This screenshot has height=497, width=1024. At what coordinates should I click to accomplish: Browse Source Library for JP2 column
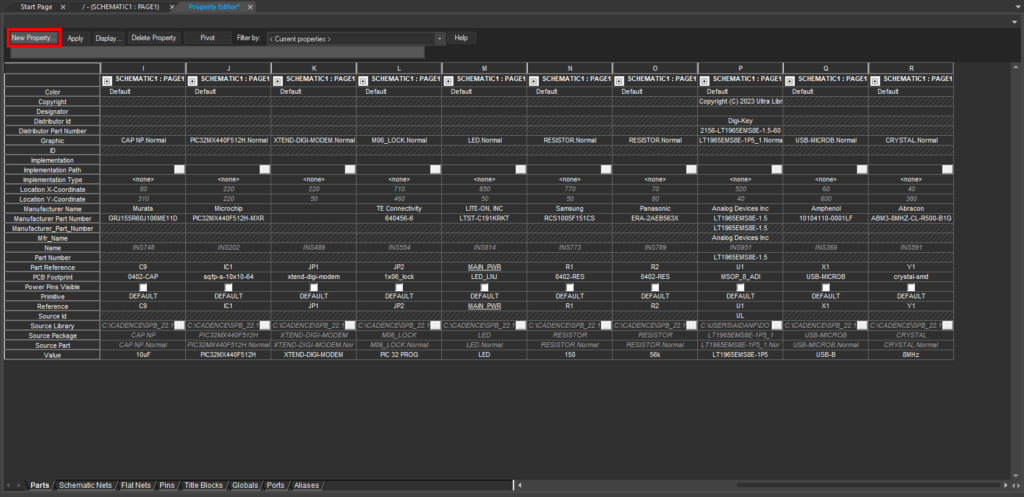435,325
